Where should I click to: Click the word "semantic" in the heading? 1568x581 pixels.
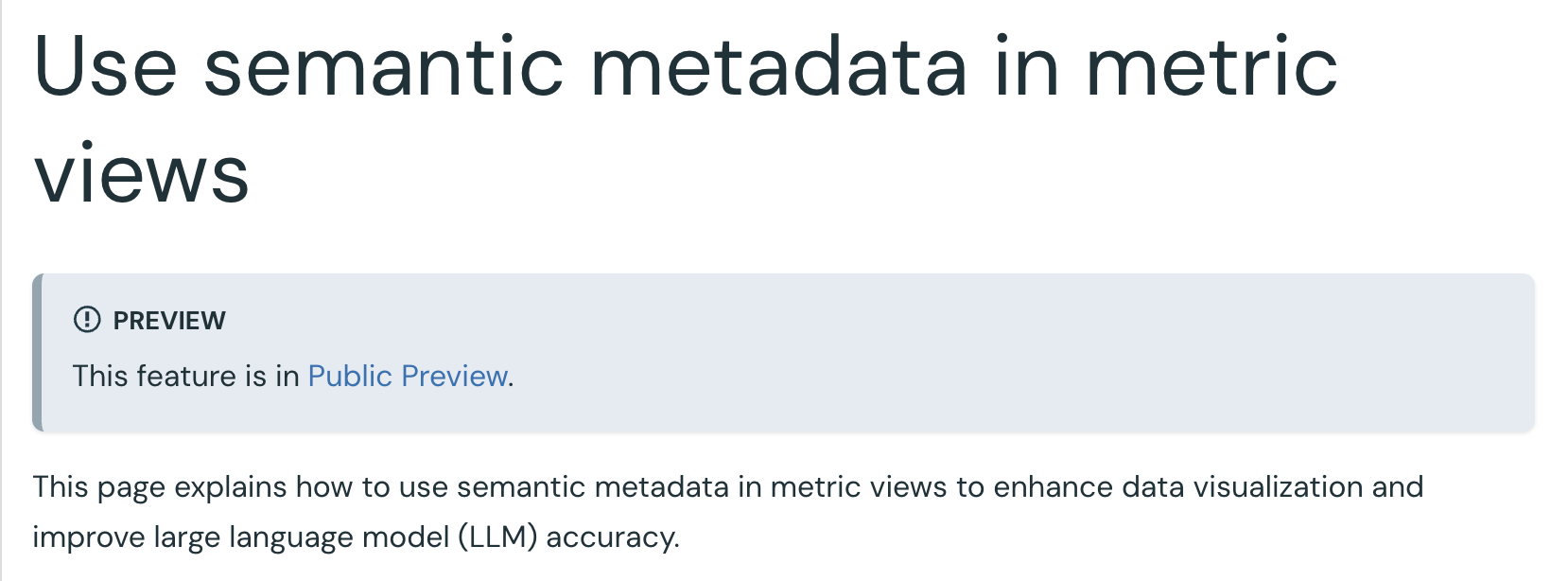coord(384,66)
